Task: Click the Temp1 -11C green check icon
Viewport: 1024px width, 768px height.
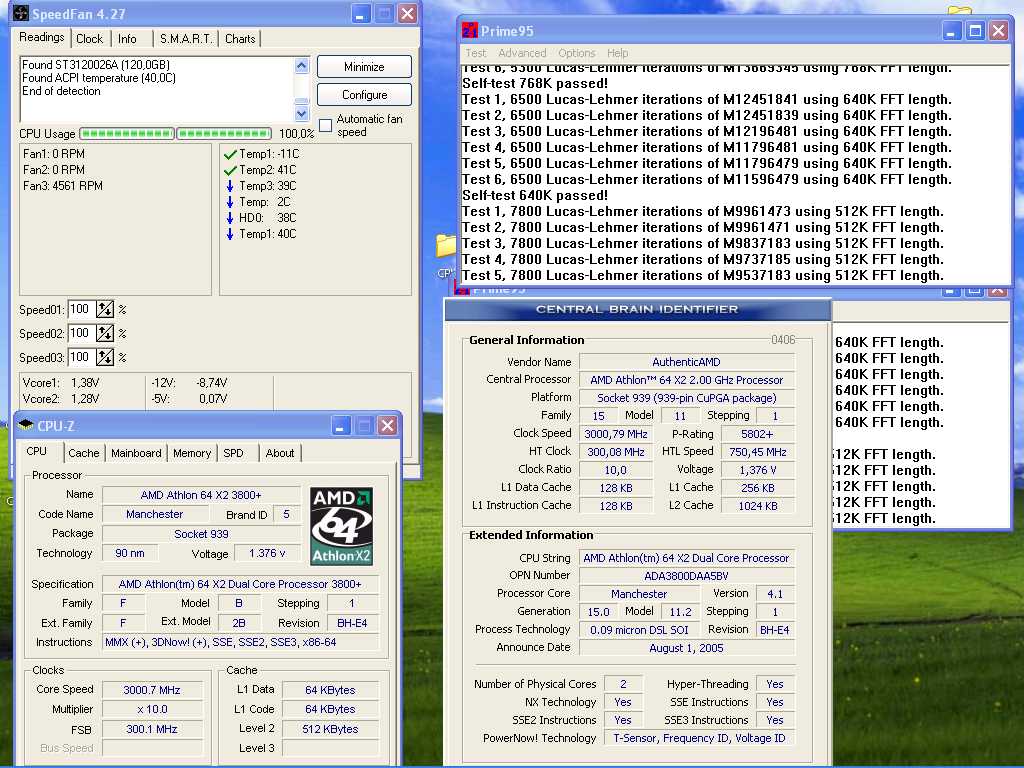Action: [x=230, y=155]
